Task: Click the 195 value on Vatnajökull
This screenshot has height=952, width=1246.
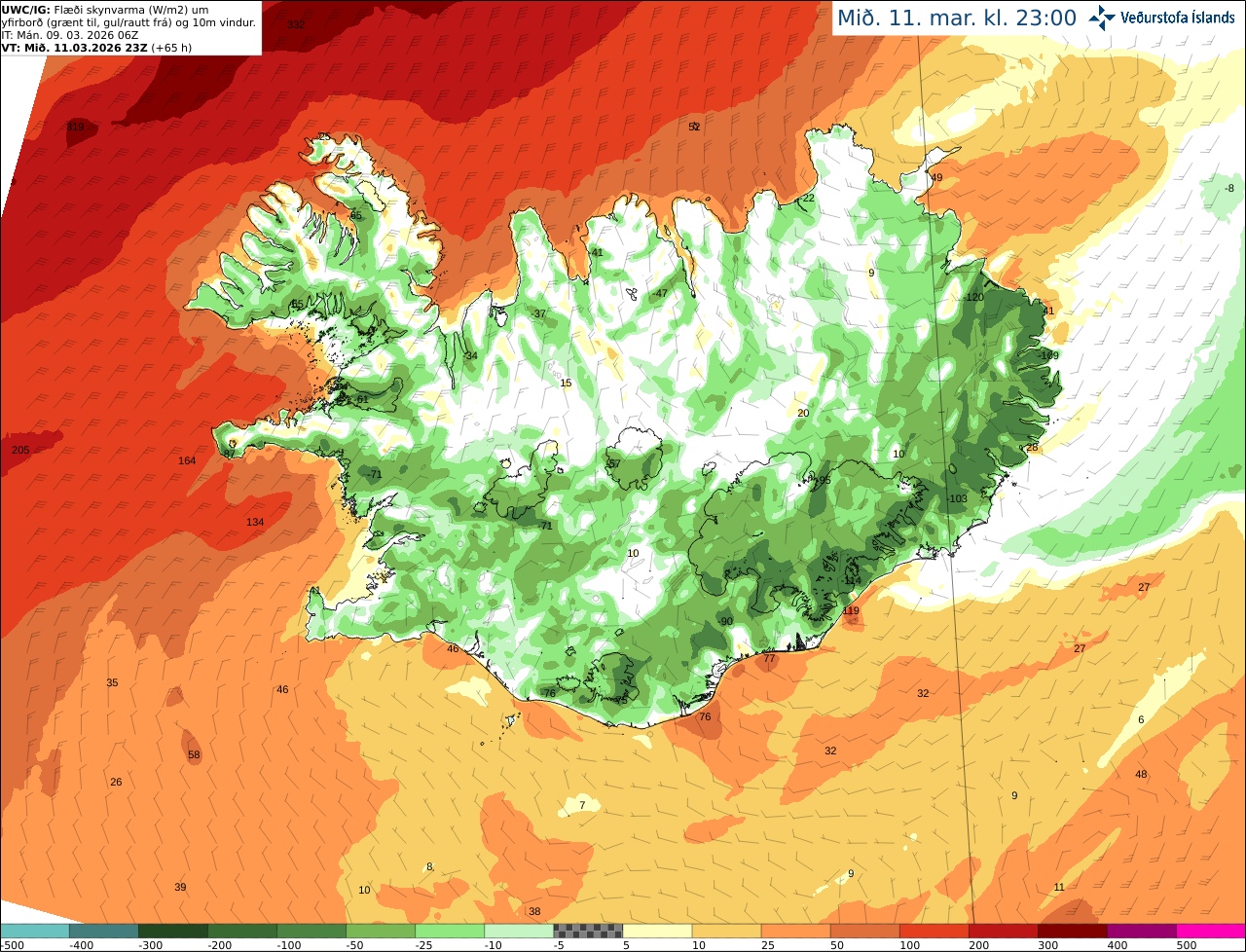Action: tap(823, 480)
